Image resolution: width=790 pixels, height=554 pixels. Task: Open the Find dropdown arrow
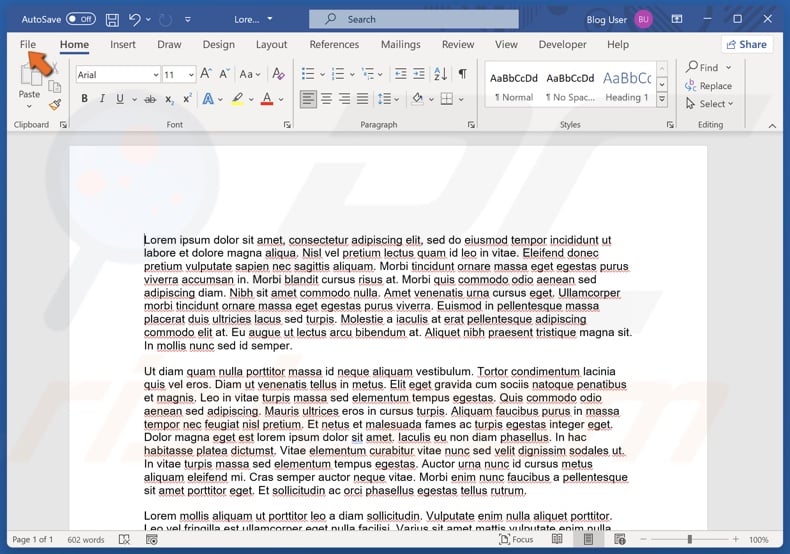point(729,67)
